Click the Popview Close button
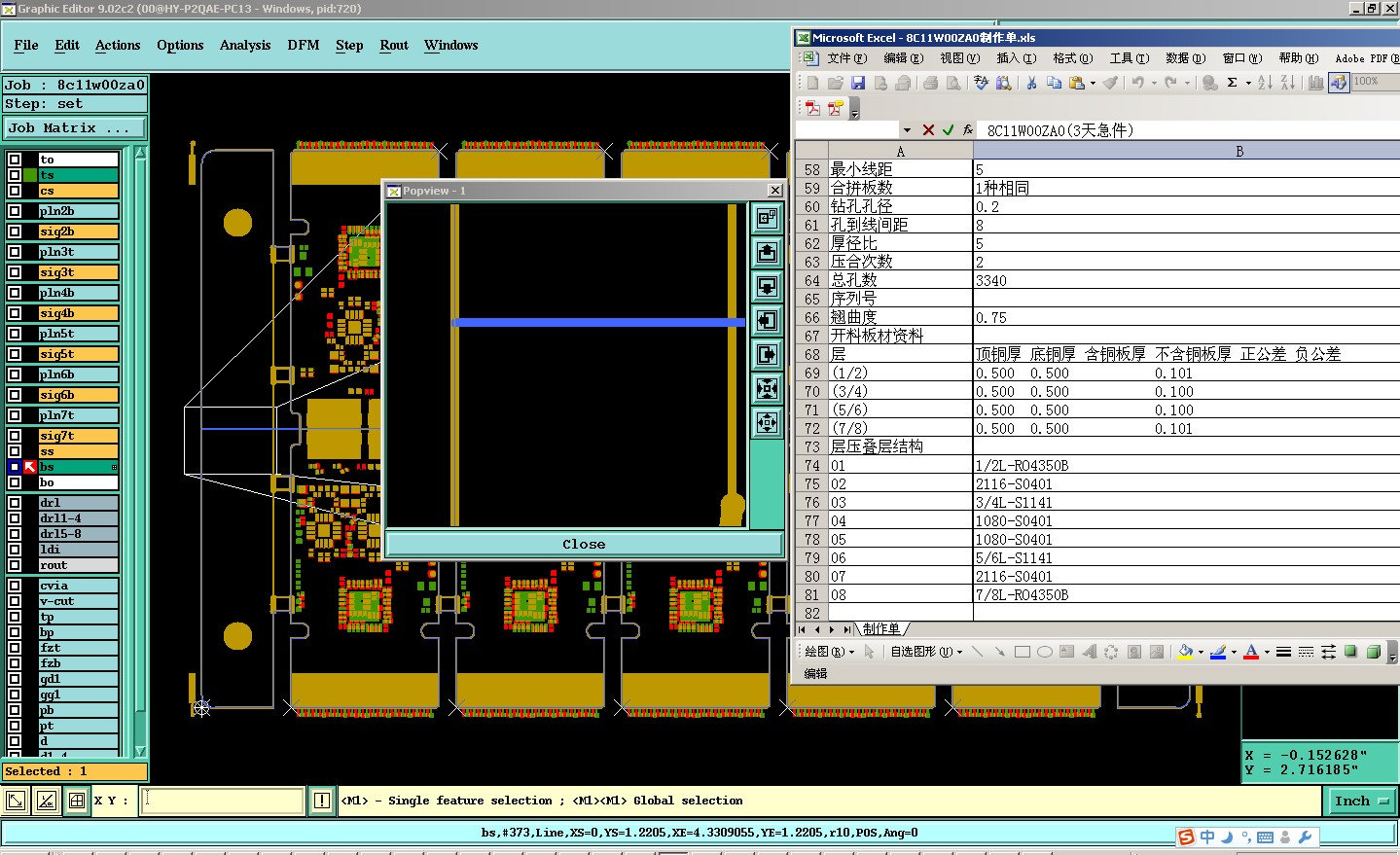Viewport: 1400px width, 855px height. (584, 544)
